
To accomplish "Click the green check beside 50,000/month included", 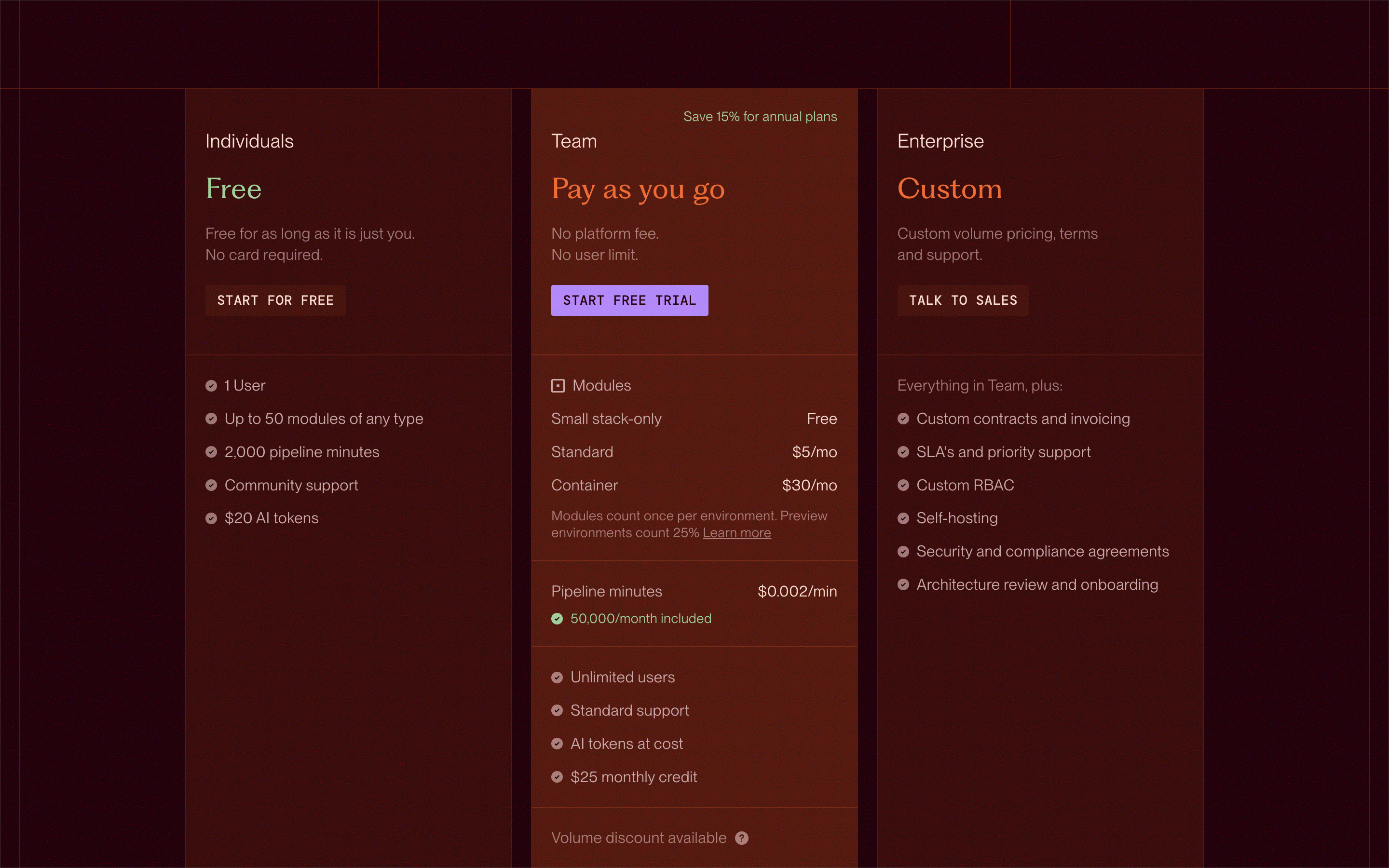I will pos(557,618).
